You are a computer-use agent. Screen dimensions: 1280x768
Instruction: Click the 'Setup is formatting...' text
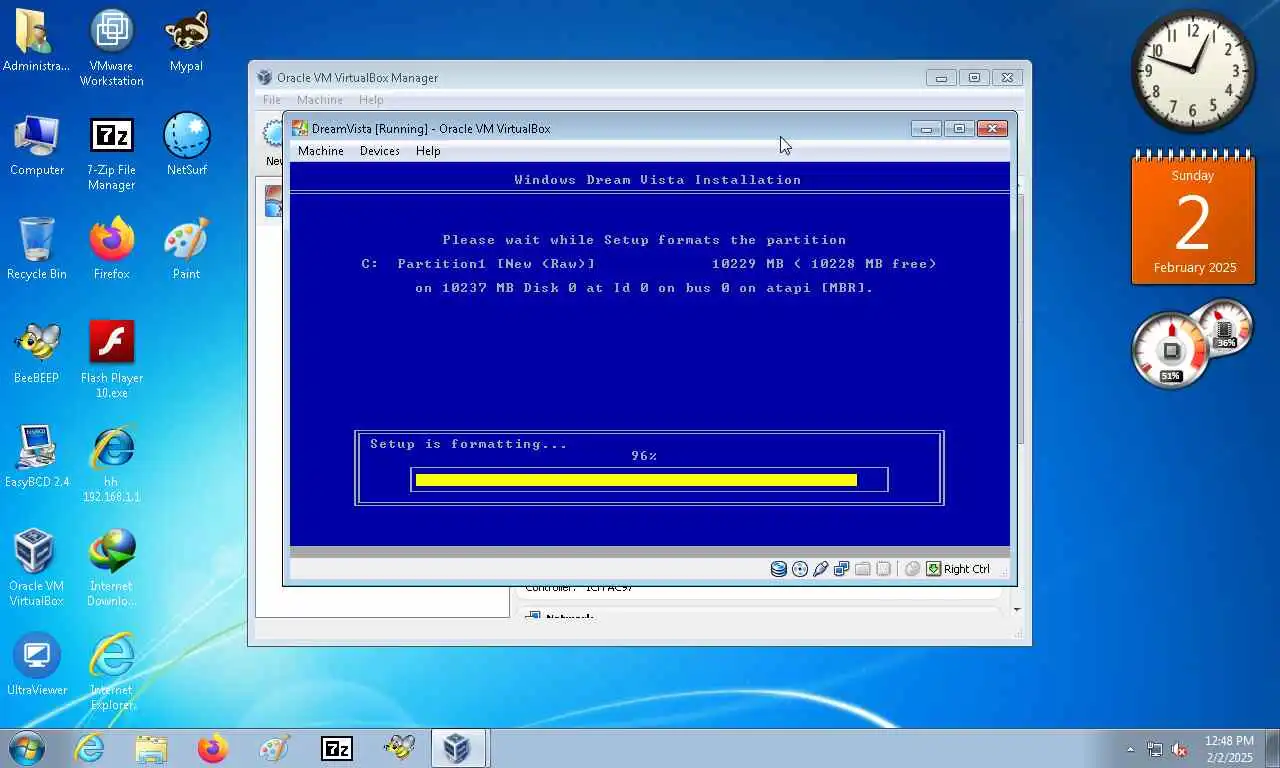469,444
